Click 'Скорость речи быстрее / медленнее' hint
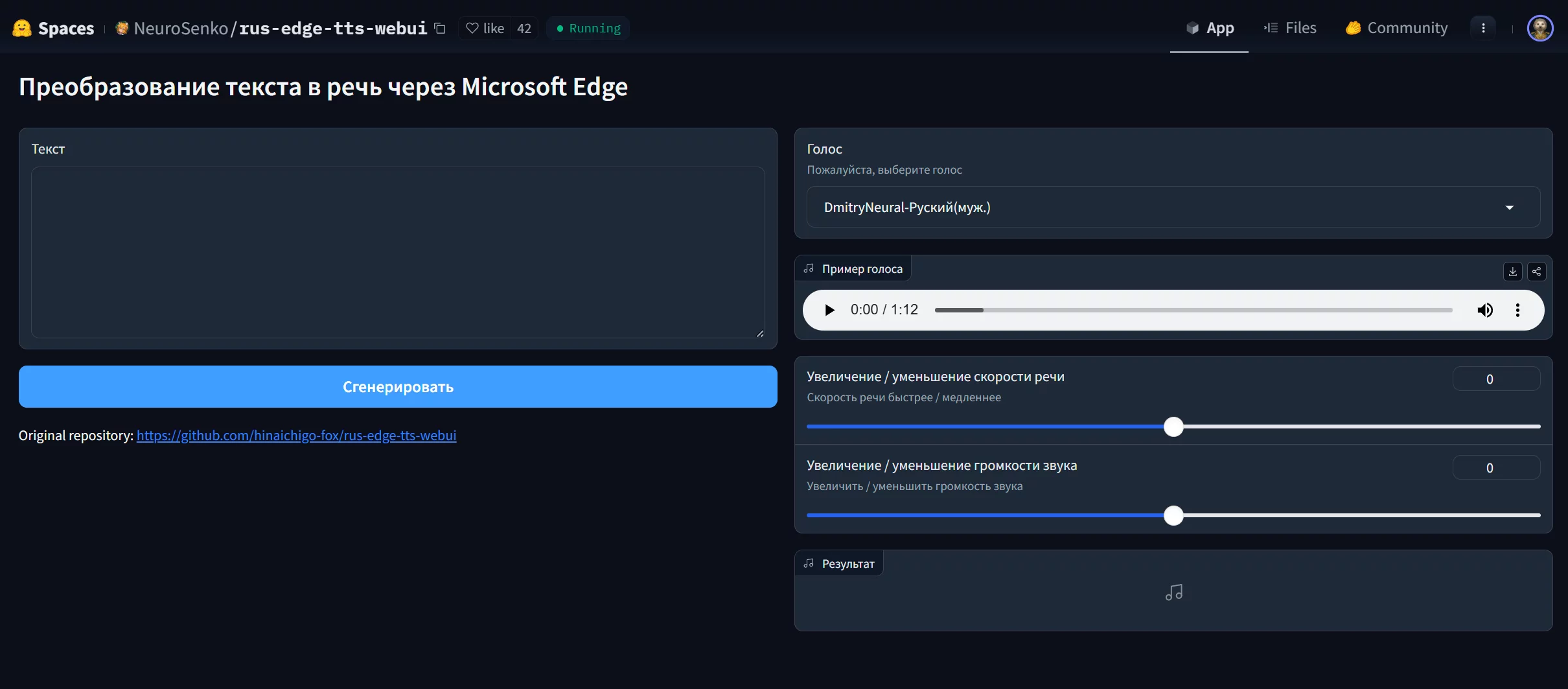Image resolution: width=1568 pixels, height=689 pixels. click(904, 397)
